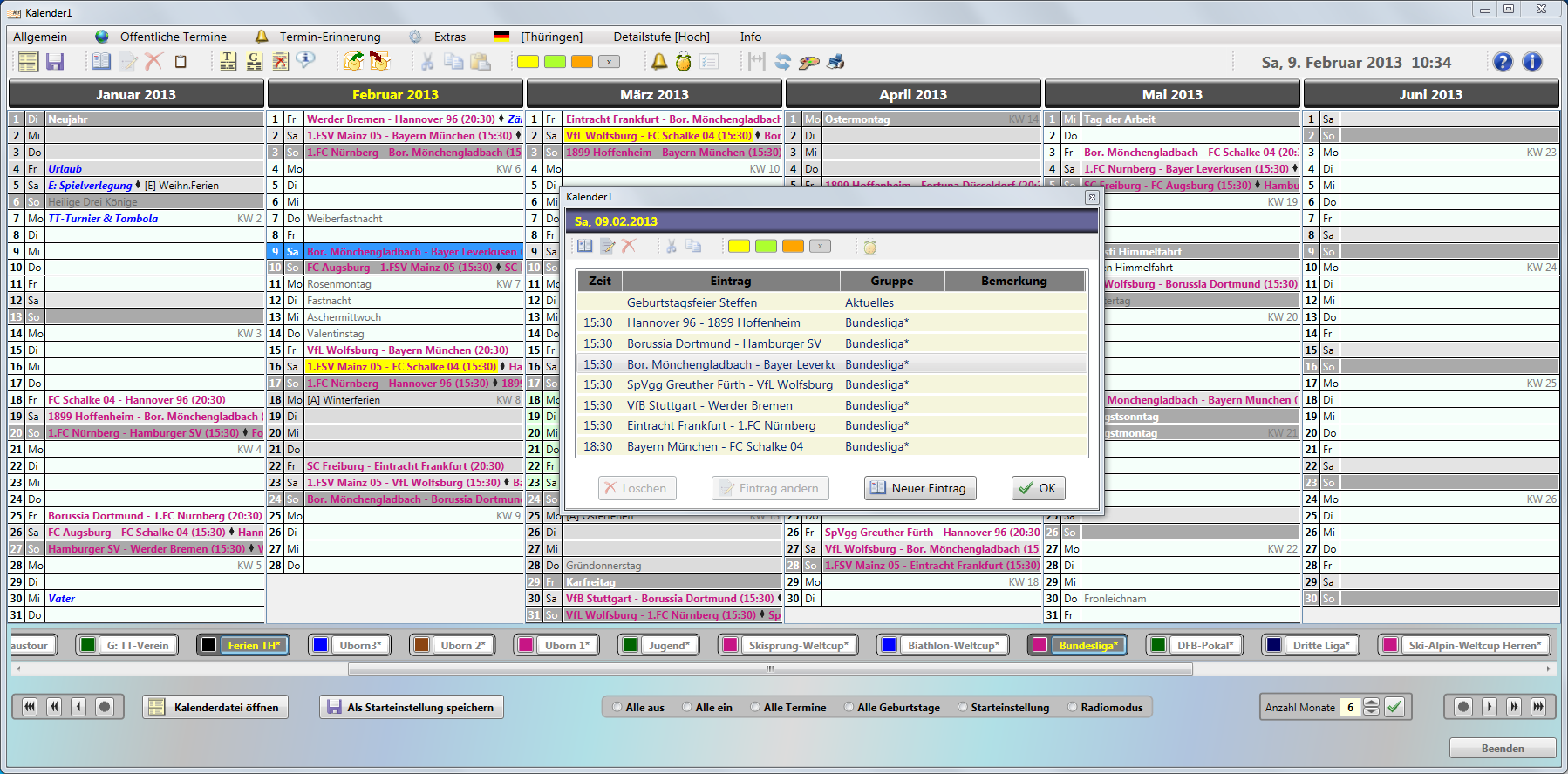Click the scissors cut icon in main toolbar

(x=427, y=62)
